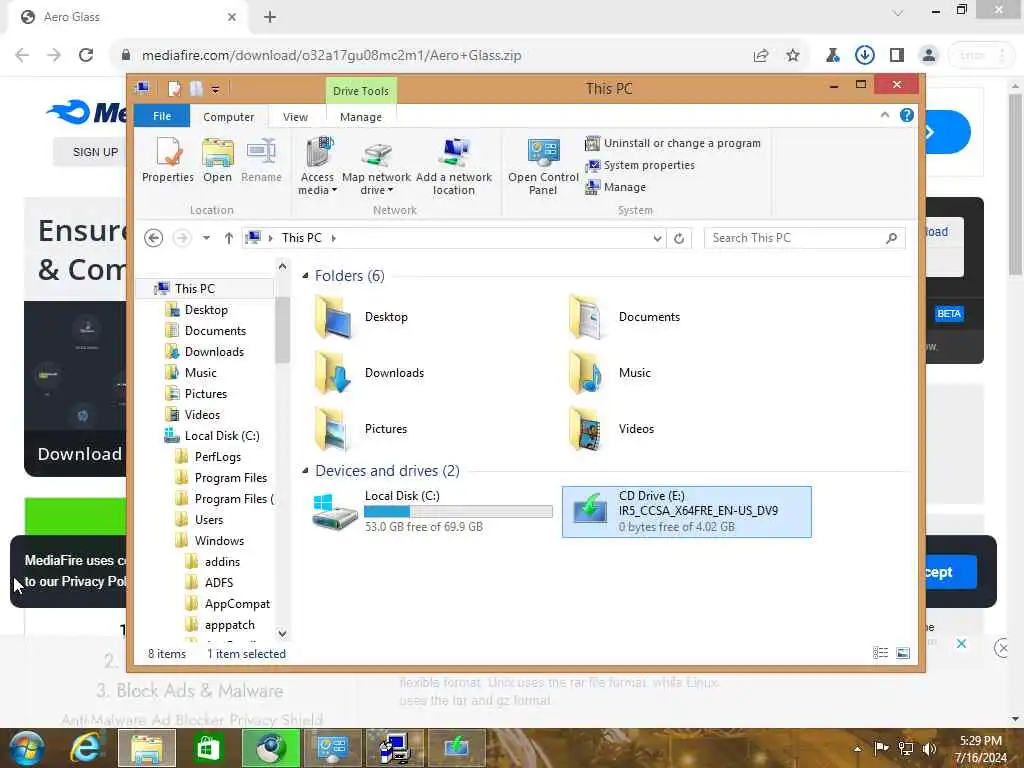Open the Windows Start orb

pos(26,748)
